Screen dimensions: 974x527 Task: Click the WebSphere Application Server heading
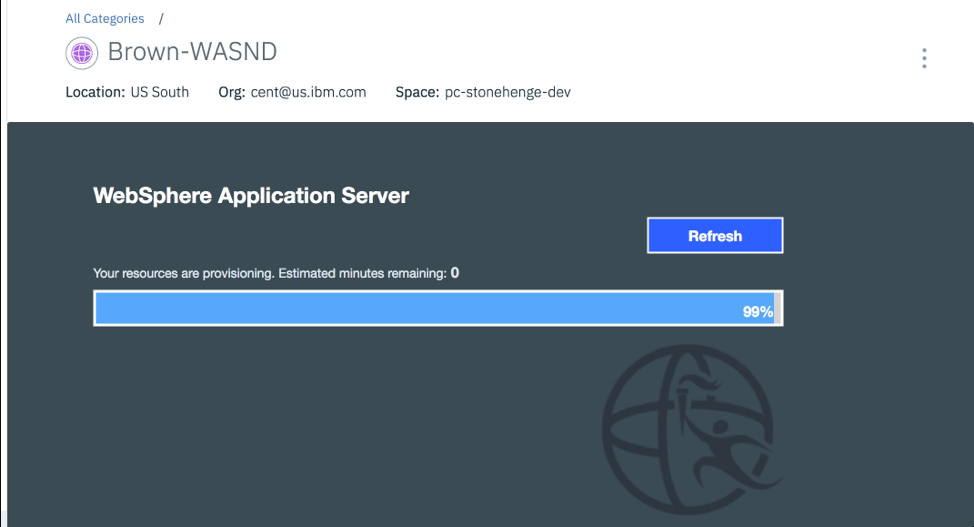(x=251, y=196)
